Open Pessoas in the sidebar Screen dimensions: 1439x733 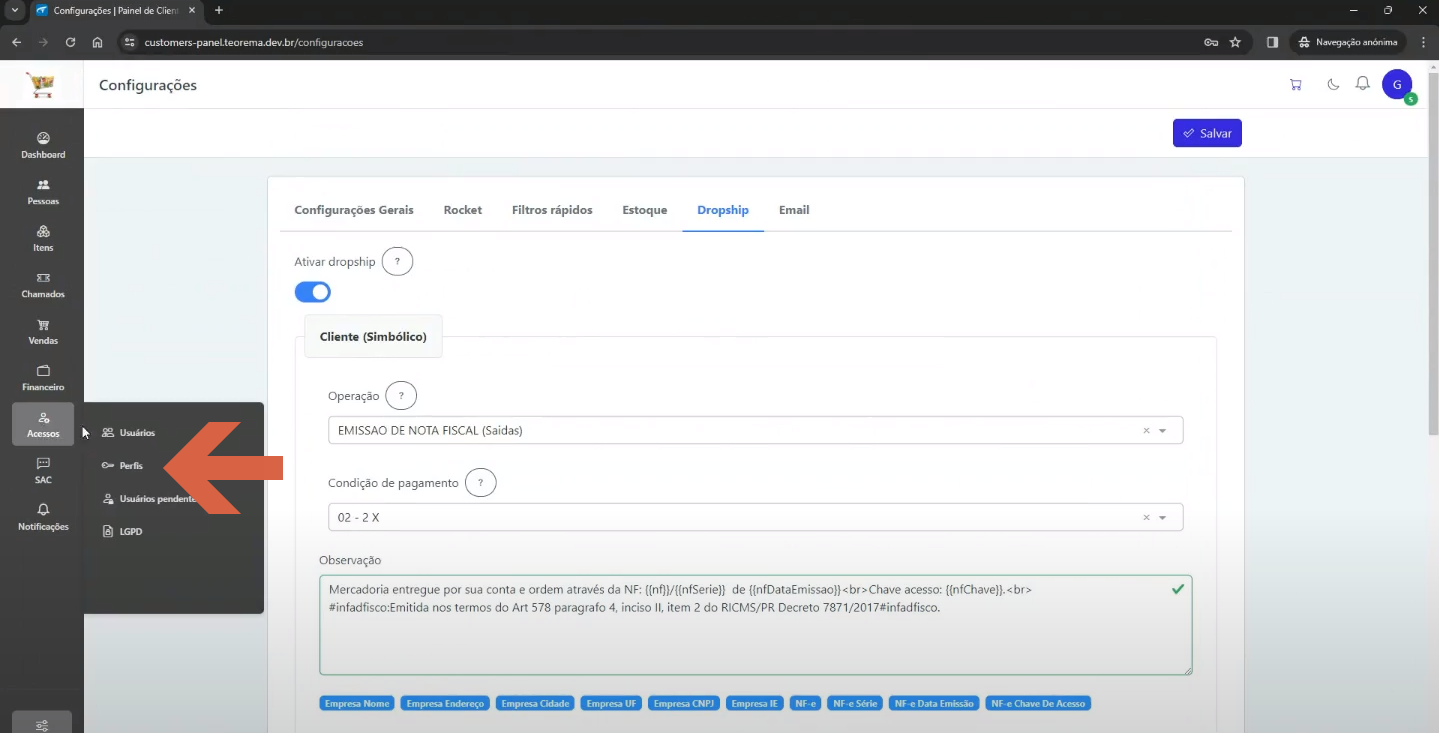point(43,192)
